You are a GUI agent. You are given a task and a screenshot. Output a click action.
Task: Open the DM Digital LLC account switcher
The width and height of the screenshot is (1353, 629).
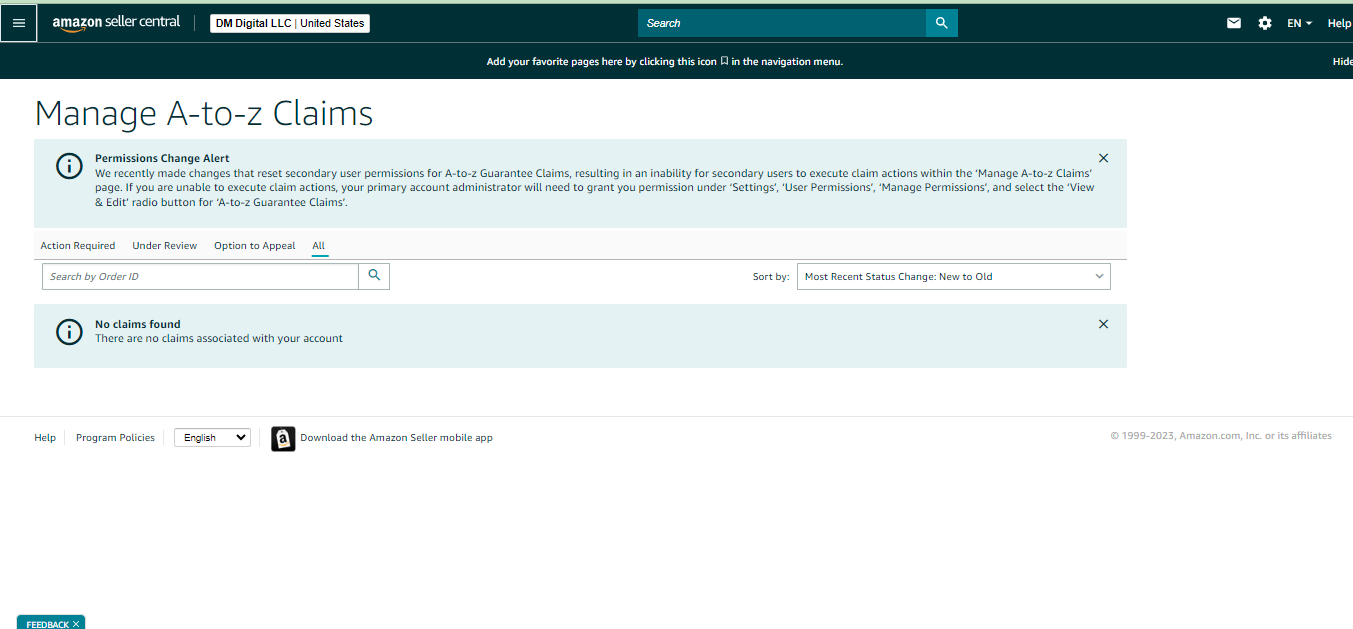[x=290, y=23]
